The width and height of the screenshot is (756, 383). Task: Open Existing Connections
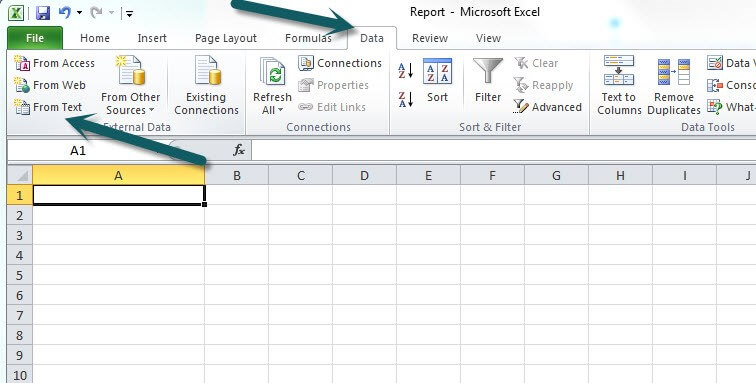[206, 85]
